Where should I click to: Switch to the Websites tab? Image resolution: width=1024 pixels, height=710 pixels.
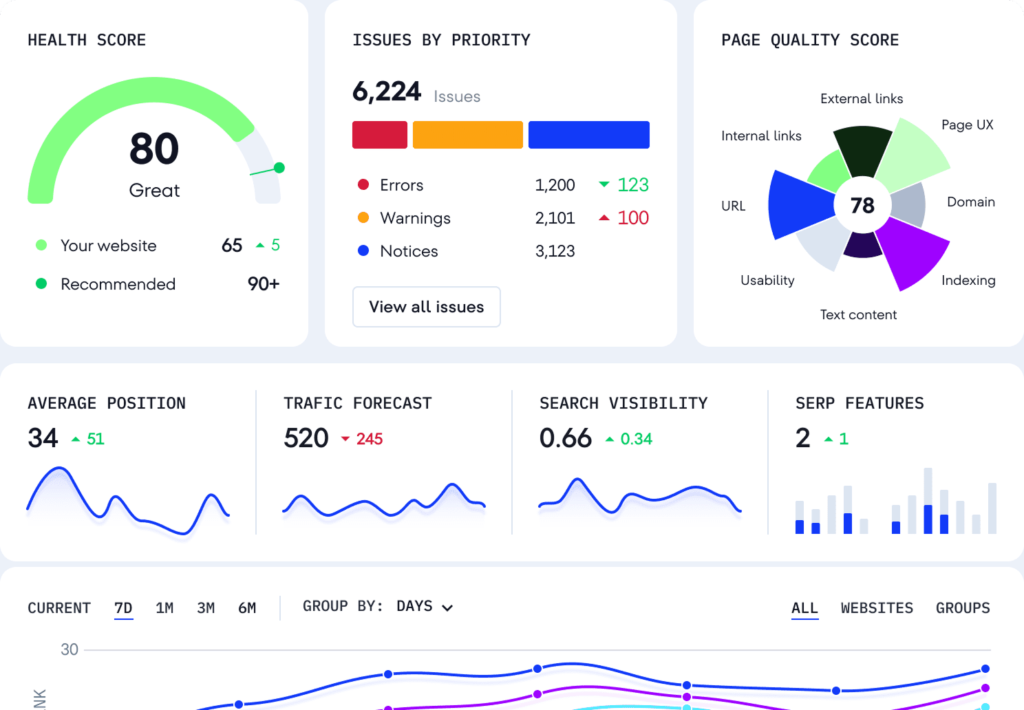tap(877, 608)
